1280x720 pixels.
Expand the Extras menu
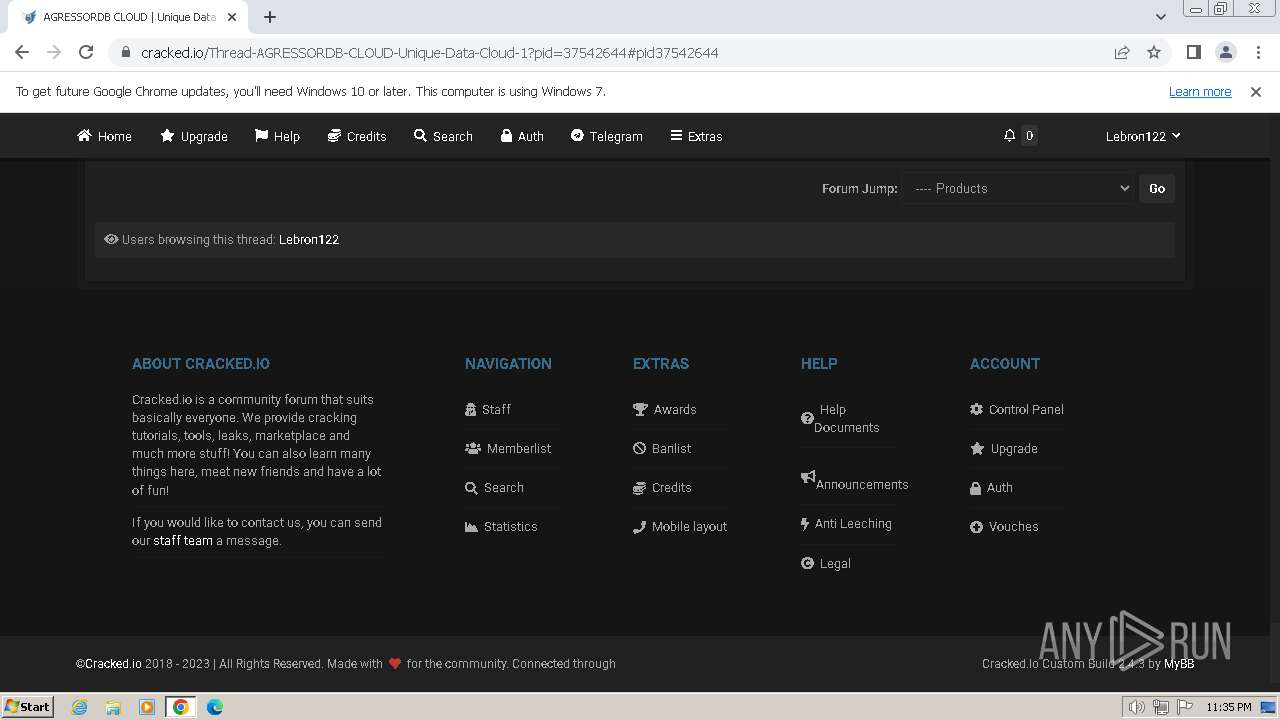pos(696,136)
